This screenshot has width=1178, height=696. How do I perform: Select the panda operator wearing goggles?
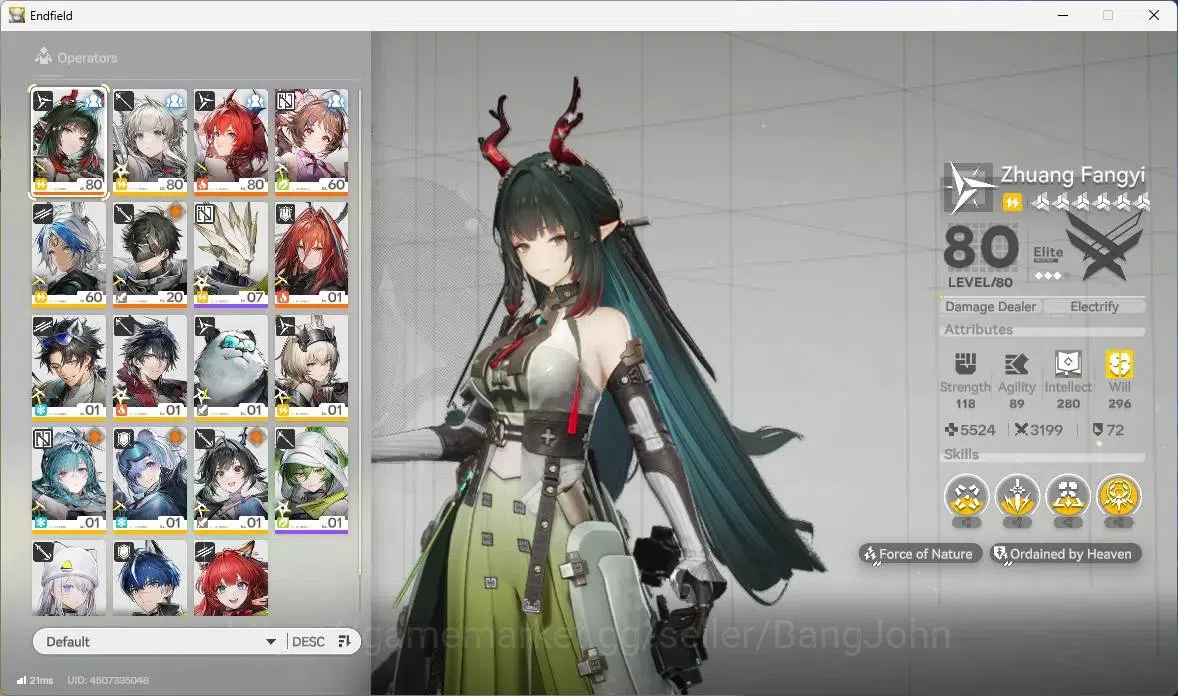click(231, 368)
